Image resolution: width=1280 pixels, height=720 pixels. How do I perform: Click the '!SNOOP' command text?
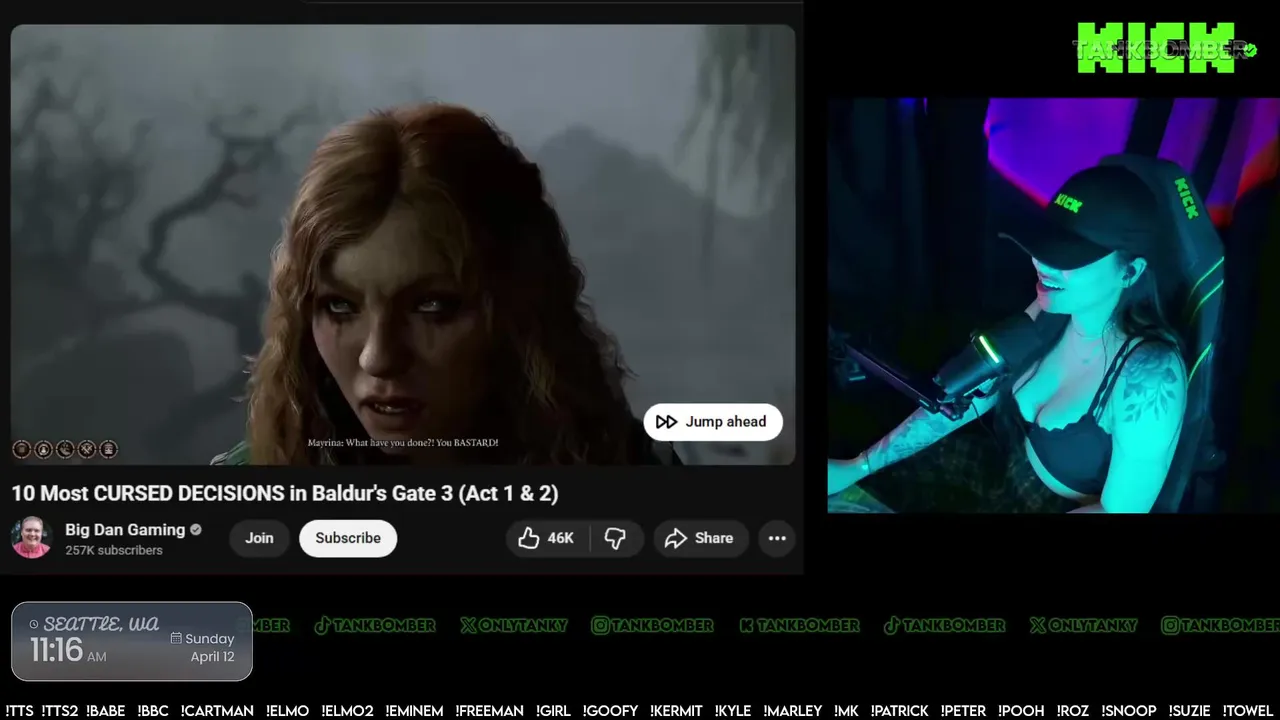tap(1131, 711)
